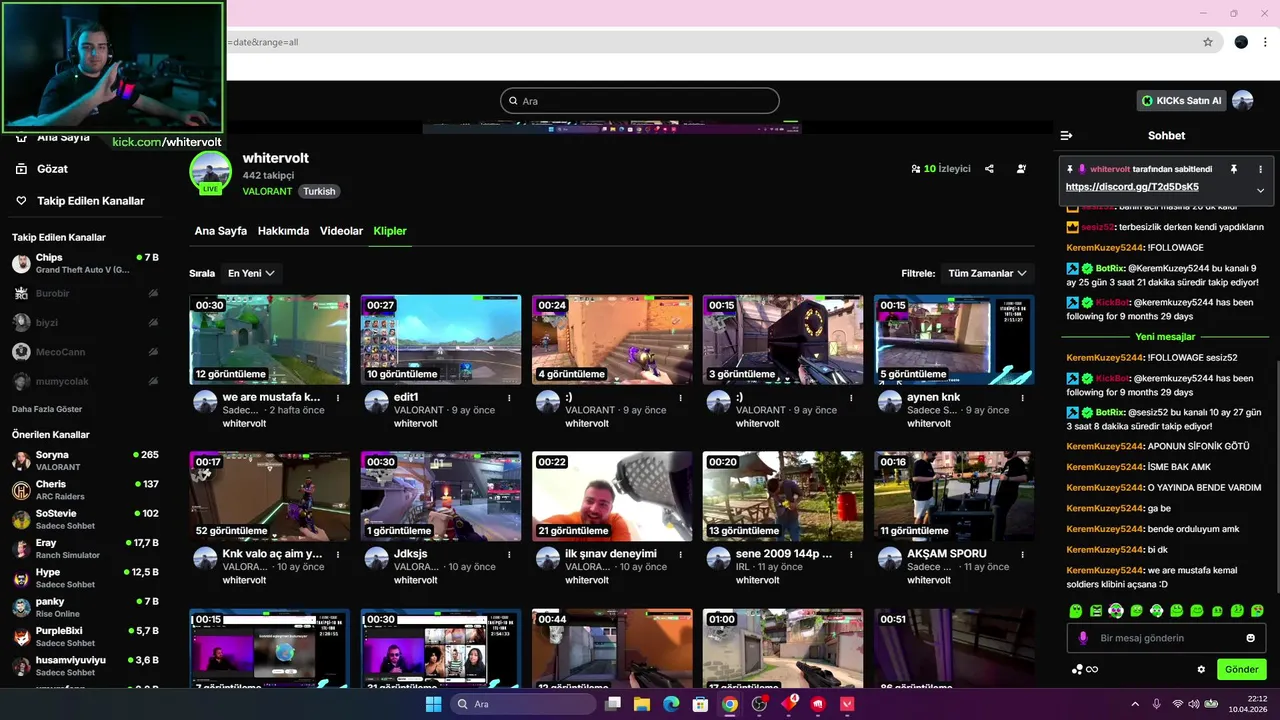Click the share icon beside viewer count
The height and width of the screenshot is (720, 1280).
point(989,169)
